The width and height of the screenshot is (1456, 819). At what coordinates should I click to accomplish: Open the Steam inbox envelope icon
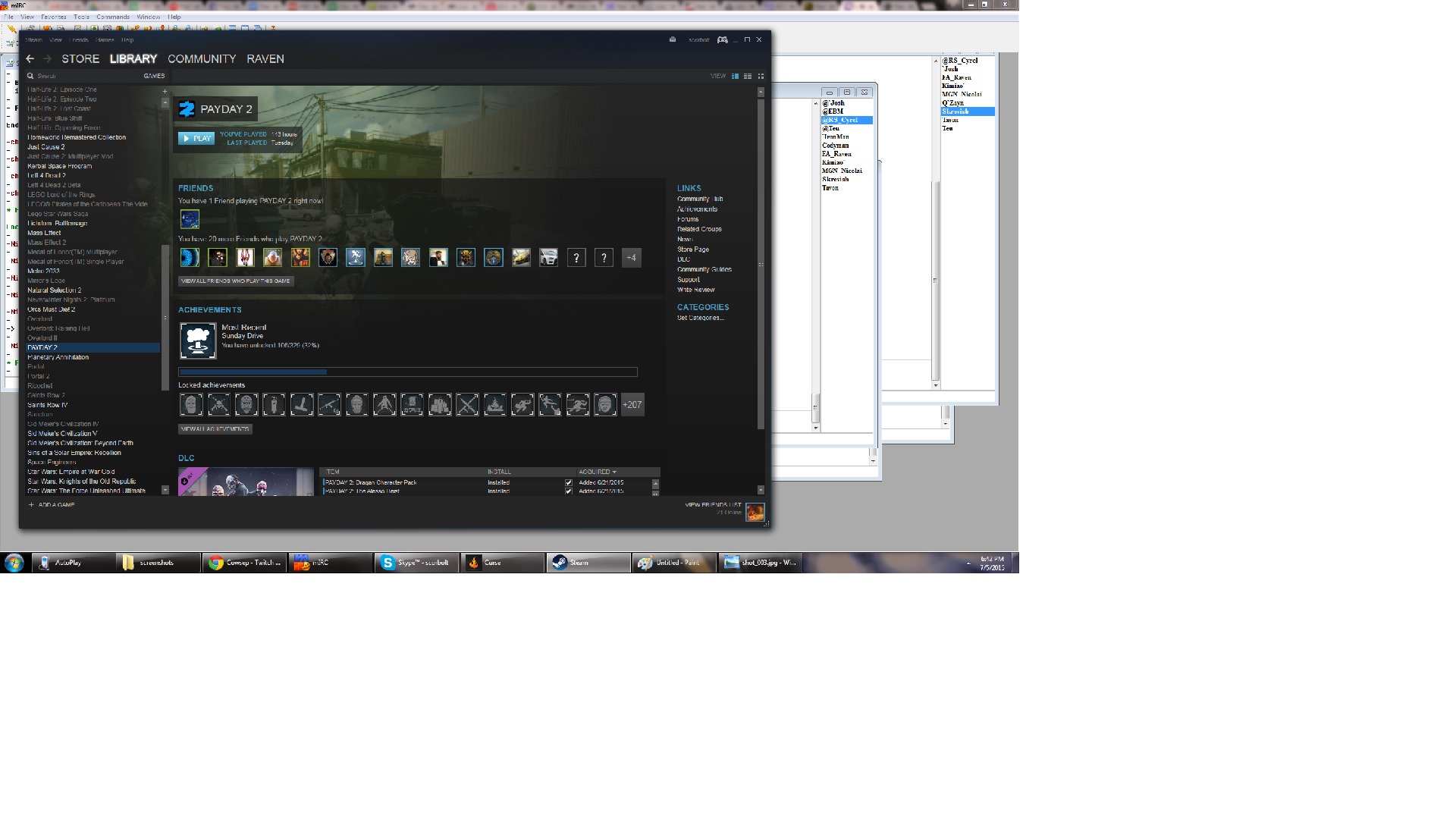click(x=673, y=40)
